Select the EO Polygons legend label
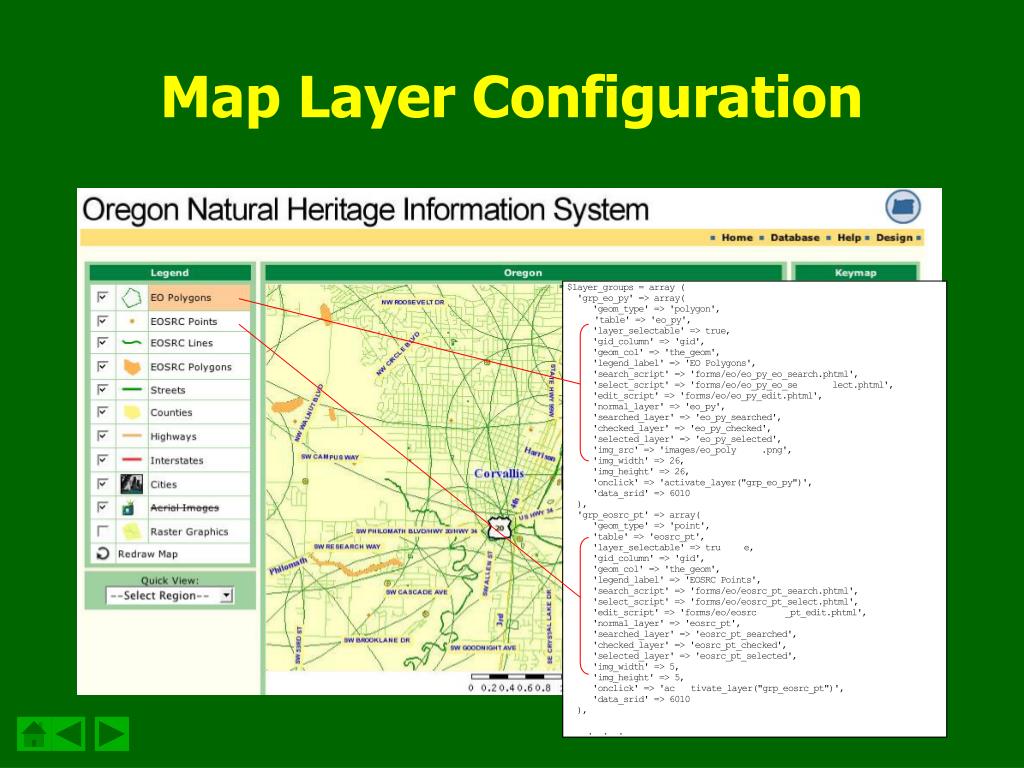The width and height of the screenshot is (1024, 768). 181,298
